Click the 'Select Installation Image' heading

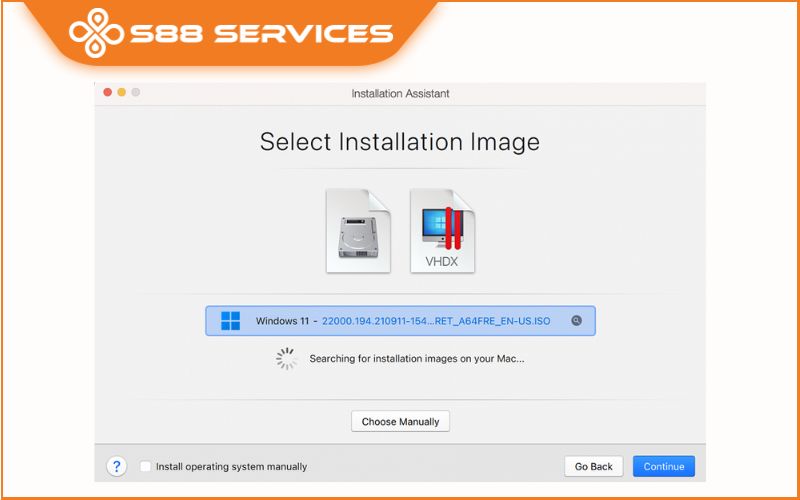click(x=400, y=141)
